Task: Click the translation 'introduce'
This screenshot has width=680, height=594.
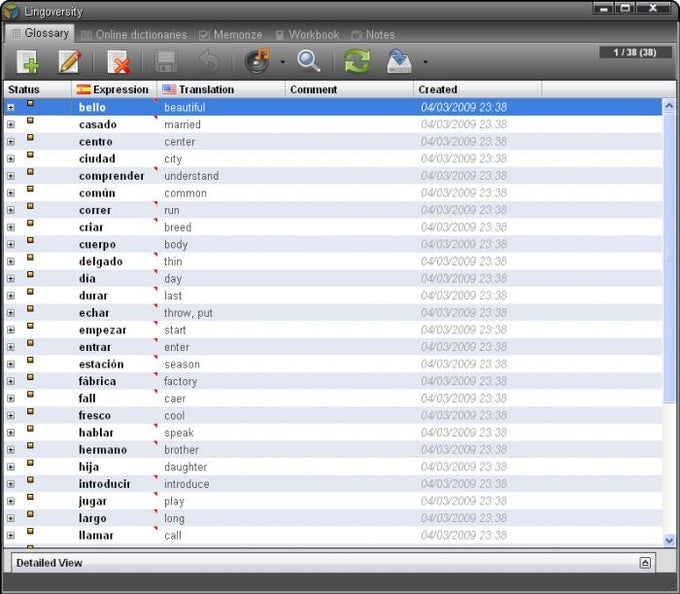Action: [186, 484]
